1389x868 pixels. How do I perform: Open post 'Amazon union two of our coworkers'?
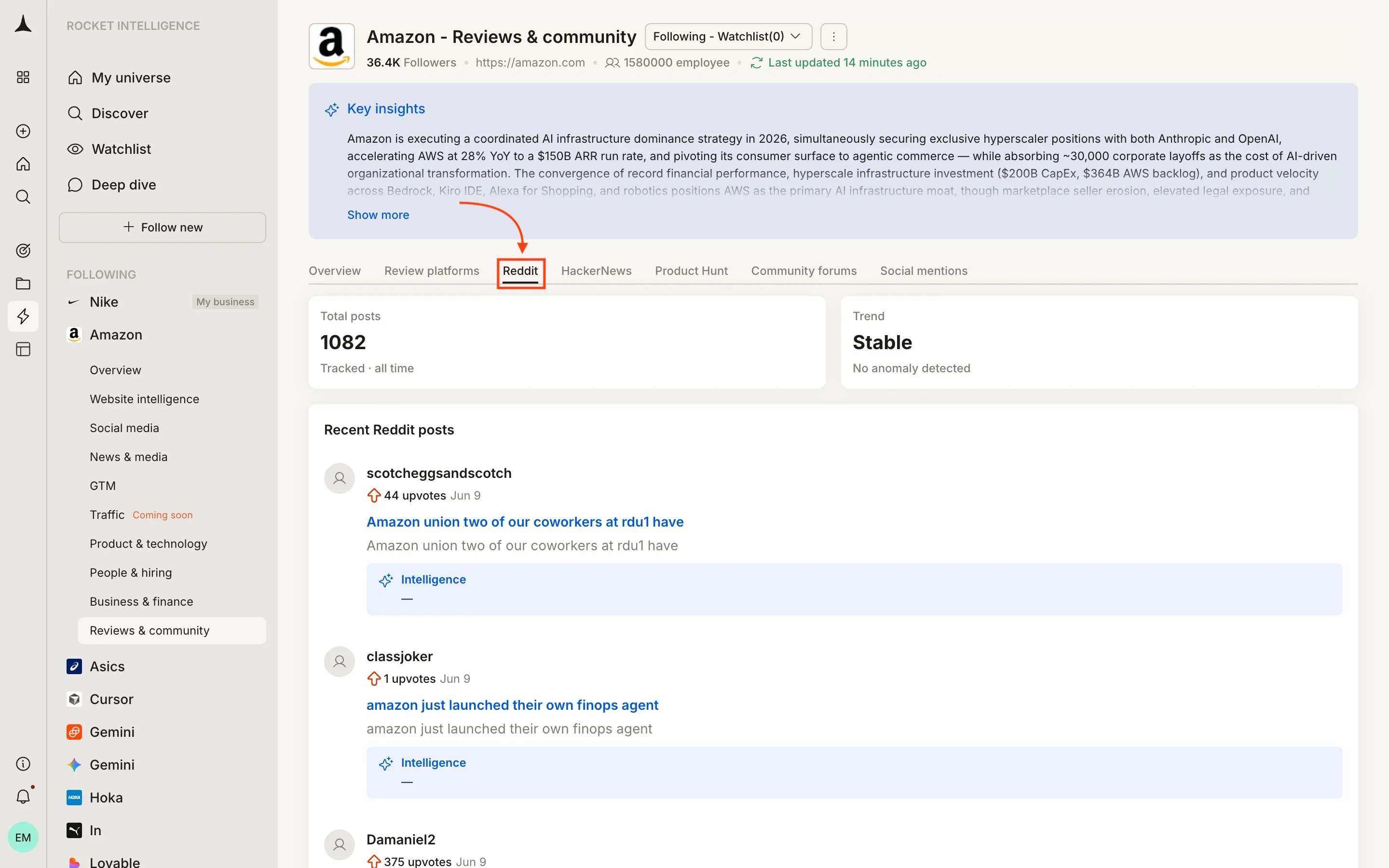pyautogui.click(x=525, y=522)
